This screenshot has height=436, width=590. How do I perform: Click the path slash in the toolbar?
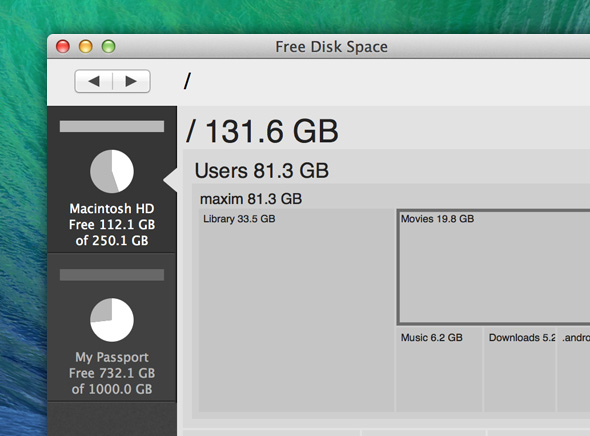coord(187,81)
